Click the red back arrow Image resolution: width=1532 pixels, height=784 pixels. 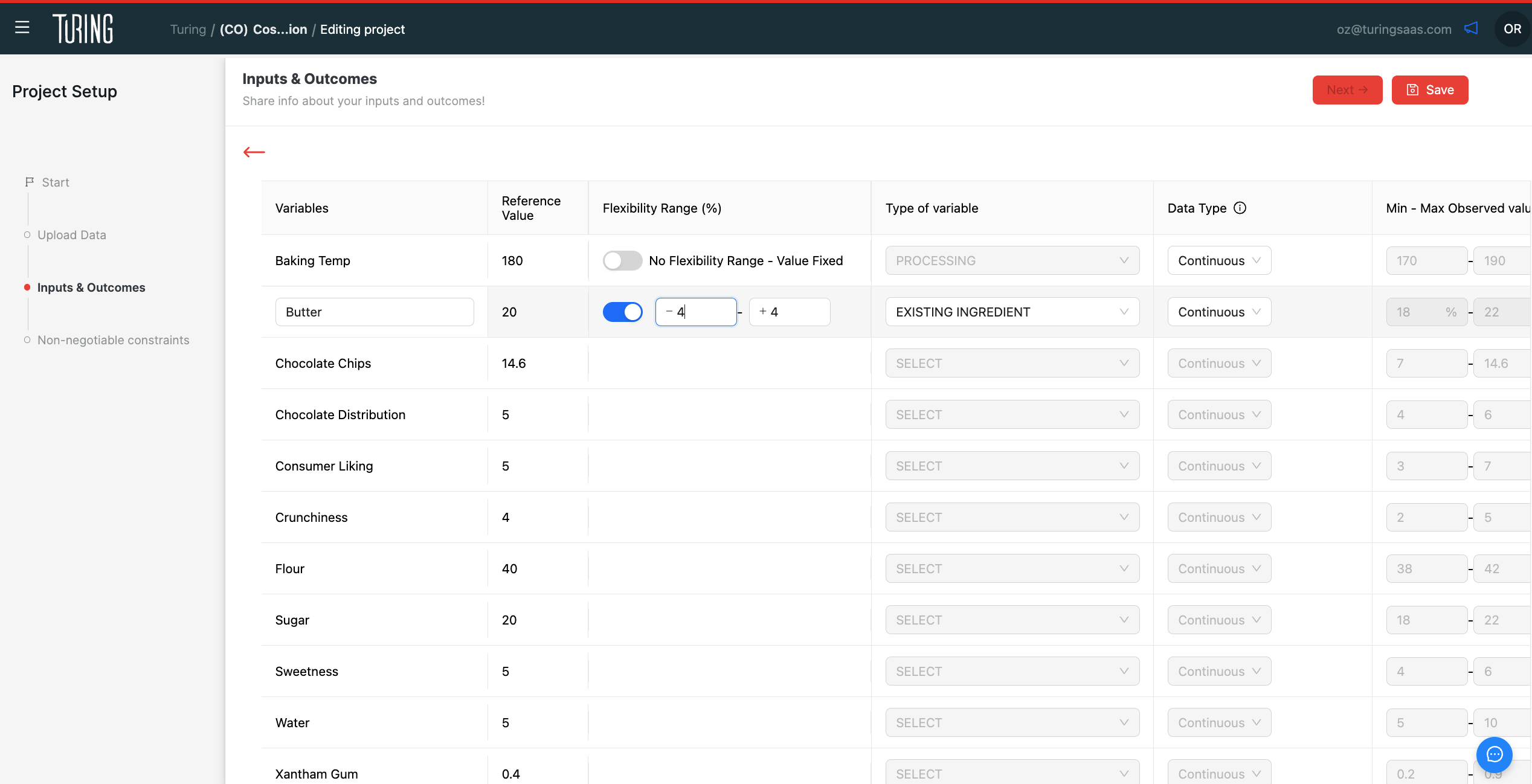[x=254, y=152]
